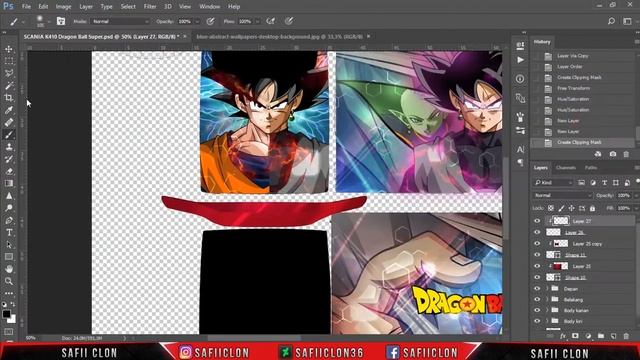The width and height of the screenshot is (640, 360).
Task: Open Opacity dropdown arrow in options bar
Action: coord(197,21)
